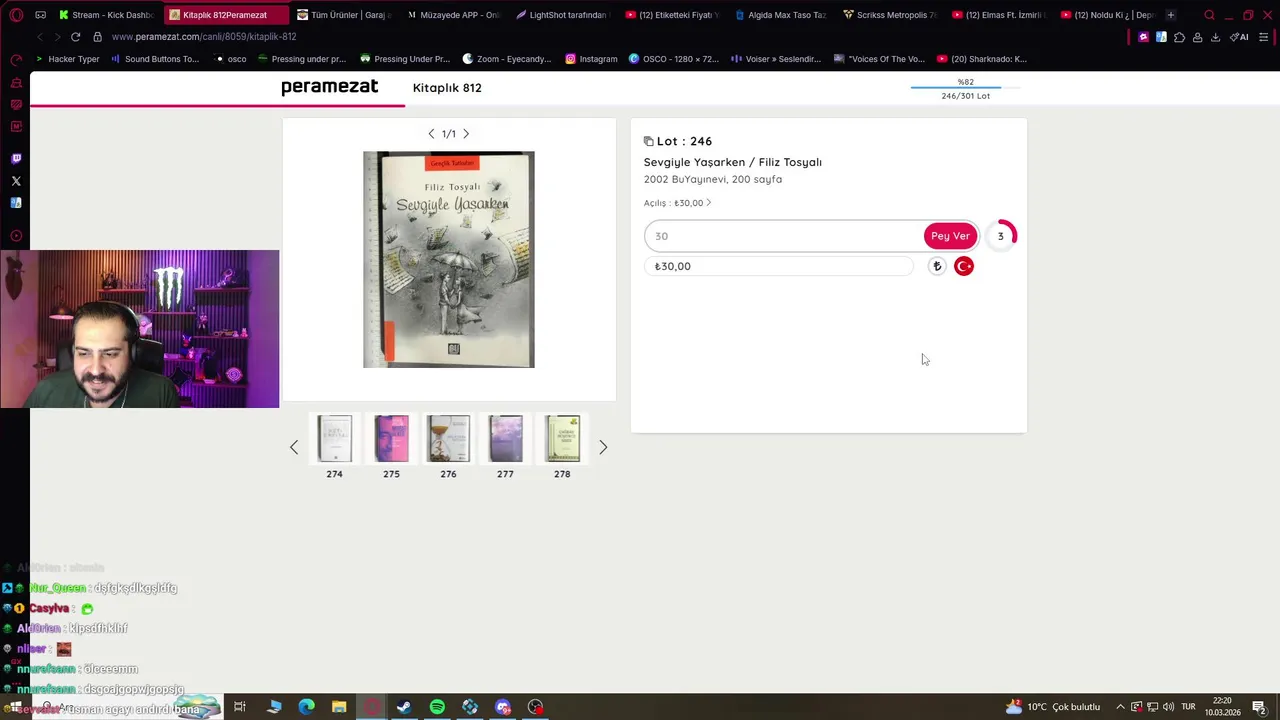Viewport: 1280px width, 720px height.
Task: Select the Turkish flag currency icon
Action: [964, 266]
